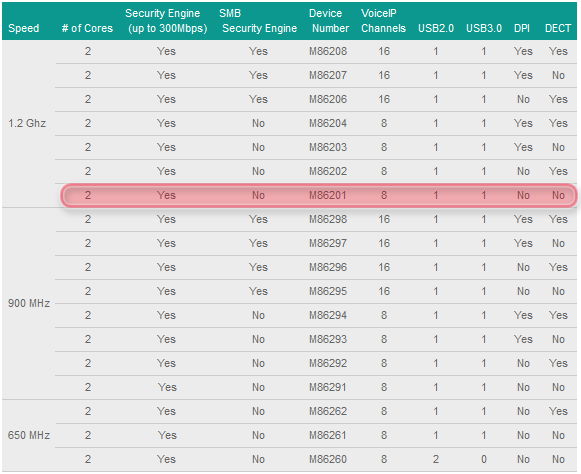Image resolution: width=581 pixels, height=474 pixels.
Task: Click Security Engine Yes in M86207 row
Action: pos(166,75)
